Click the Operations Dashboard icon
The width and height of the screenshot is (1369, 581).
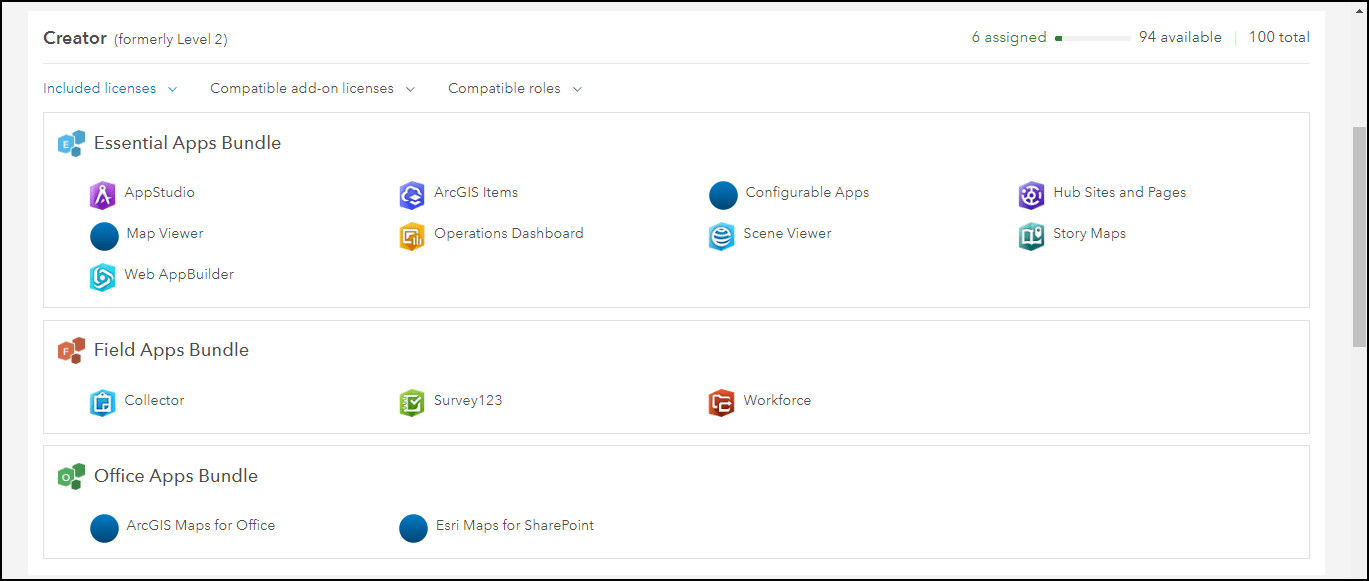tap(412, 236)
